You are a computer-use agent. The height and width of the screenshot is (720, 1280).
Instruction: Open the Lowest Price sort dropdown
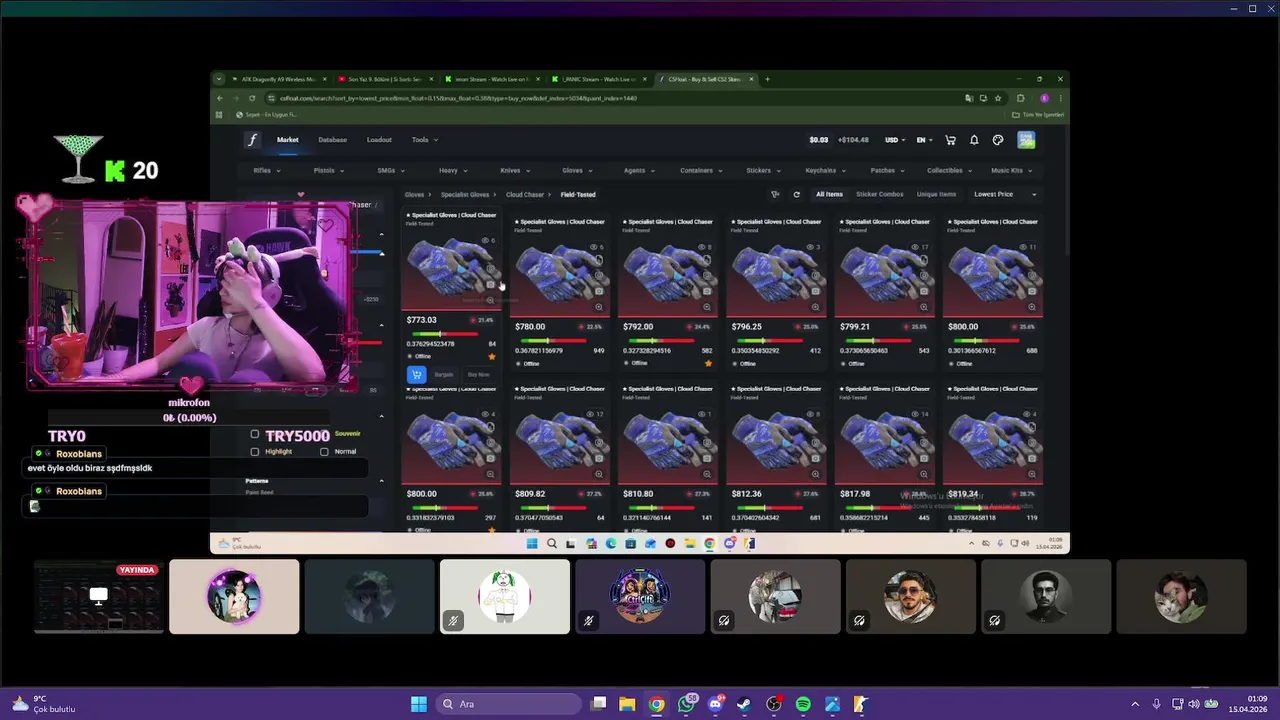pos(1005,194)
